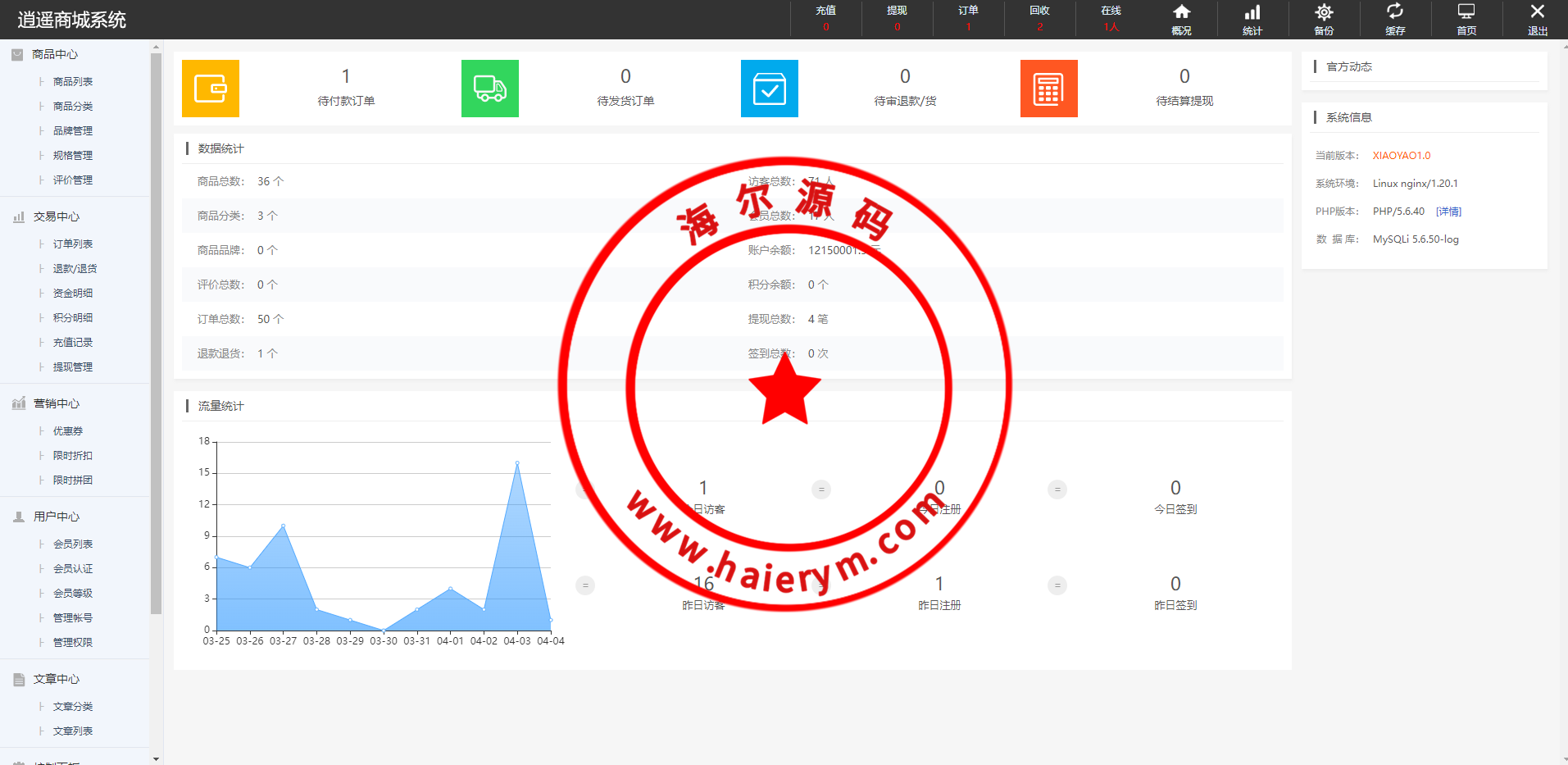Click the 退出 X icon
Screen dimensions: 1568x765
[x=1538, y=19]
